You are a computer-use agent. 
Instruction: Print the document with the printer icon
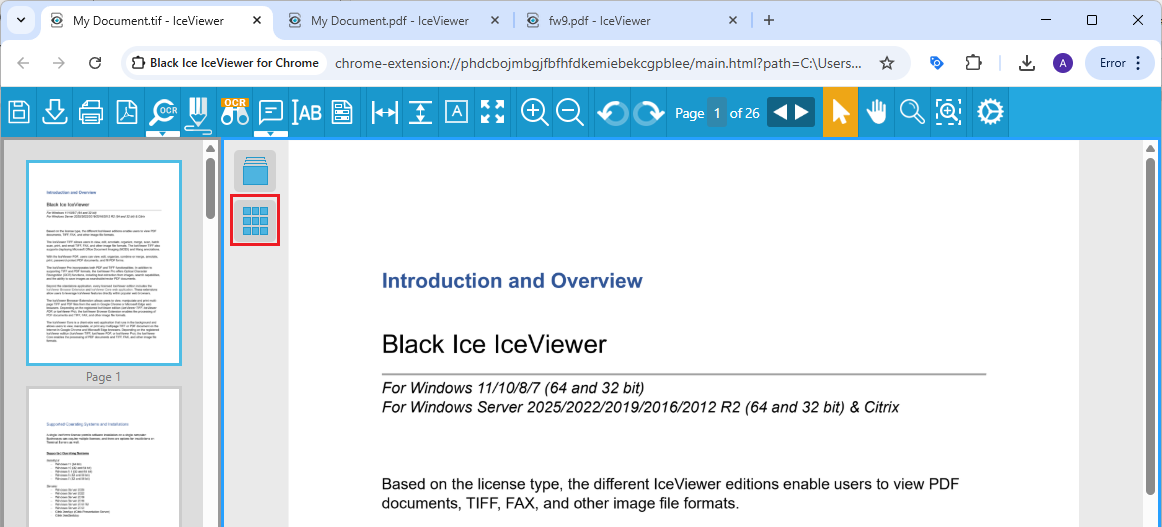coord(90,113)
